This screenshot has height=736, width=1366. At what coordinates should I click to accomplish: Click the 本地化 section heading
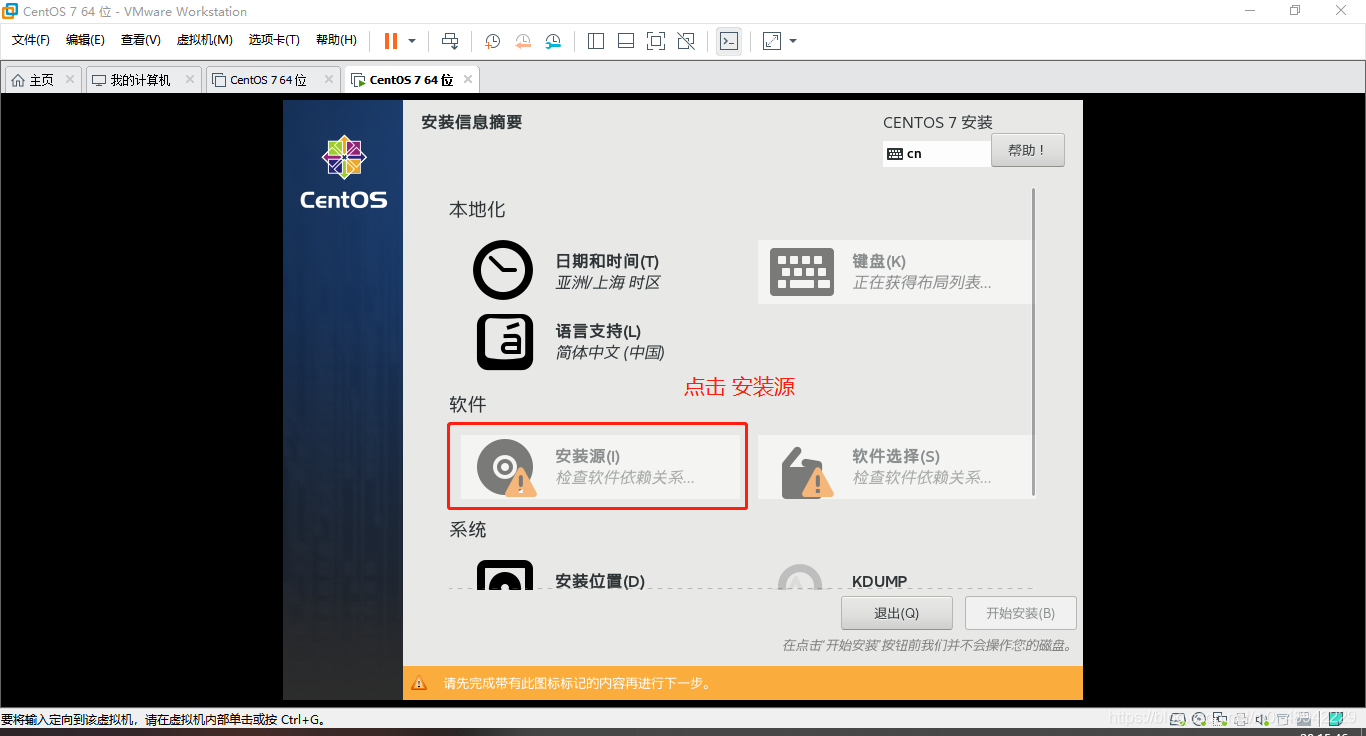pyautogui.click(x=477, y=210)
